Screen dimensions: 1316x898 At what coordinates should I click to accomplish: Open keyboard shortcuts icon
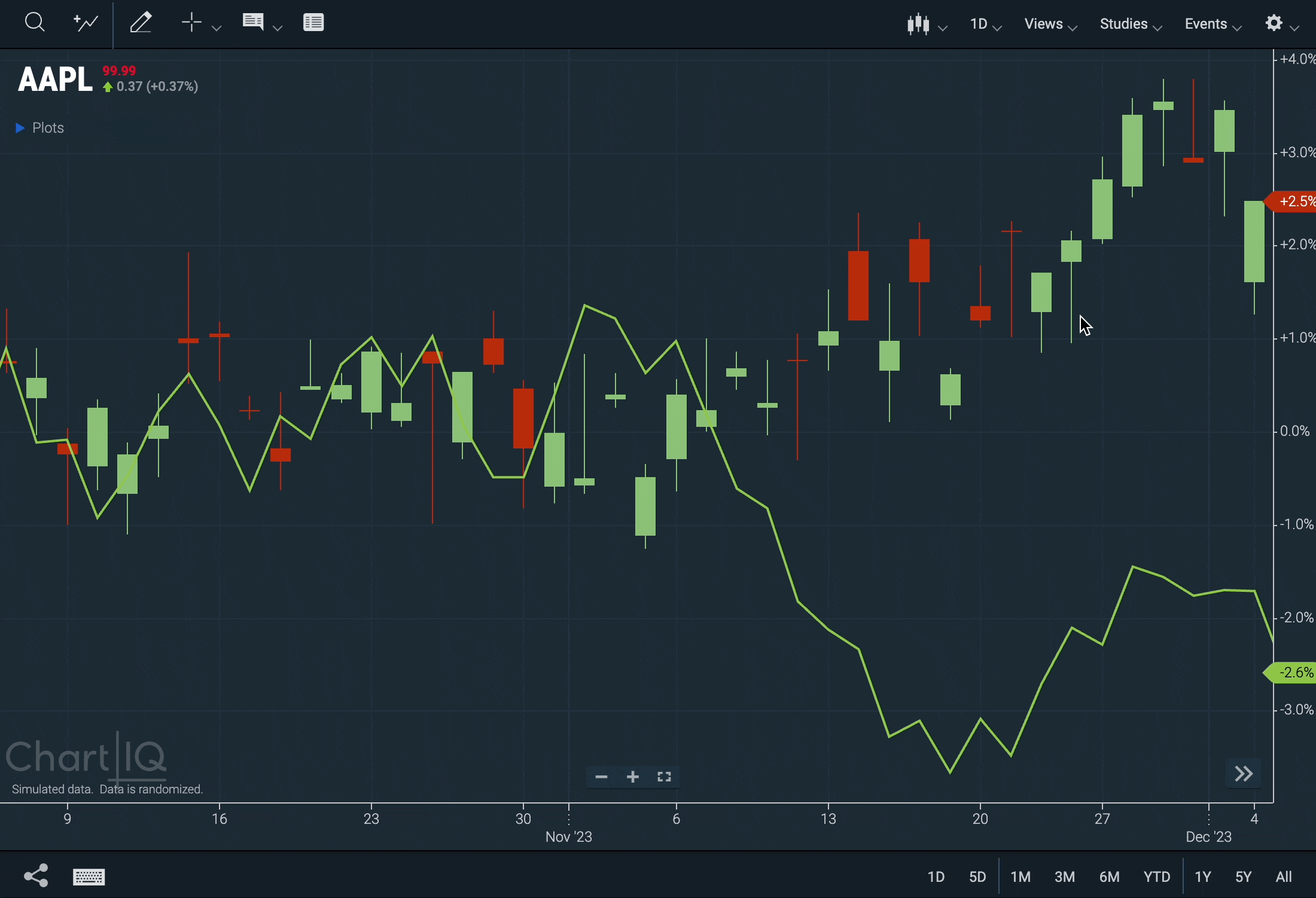[89, 877]
